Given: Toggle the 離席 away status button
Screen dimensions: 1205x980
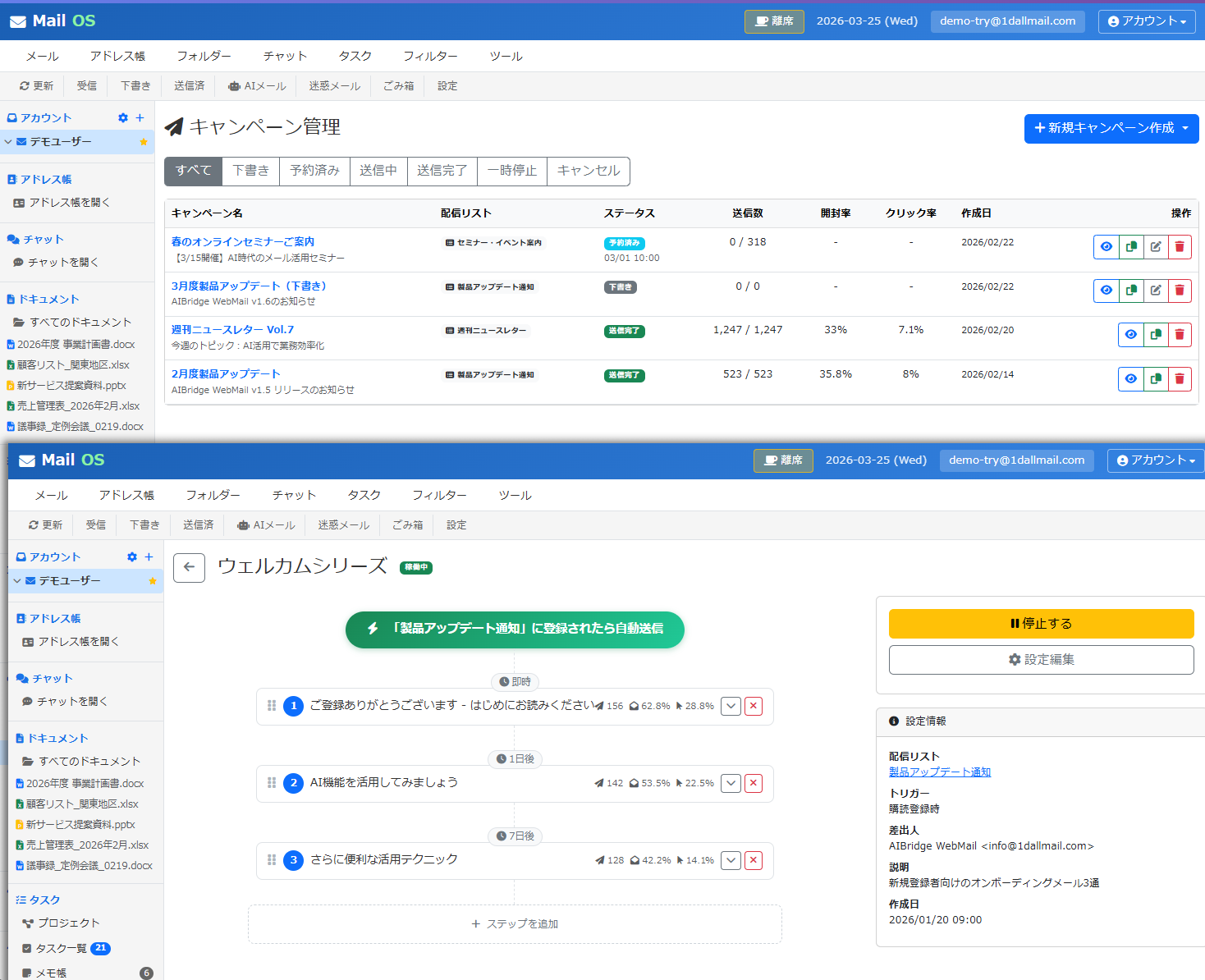Looking at the screenshot, I should (x=774, y=21).
